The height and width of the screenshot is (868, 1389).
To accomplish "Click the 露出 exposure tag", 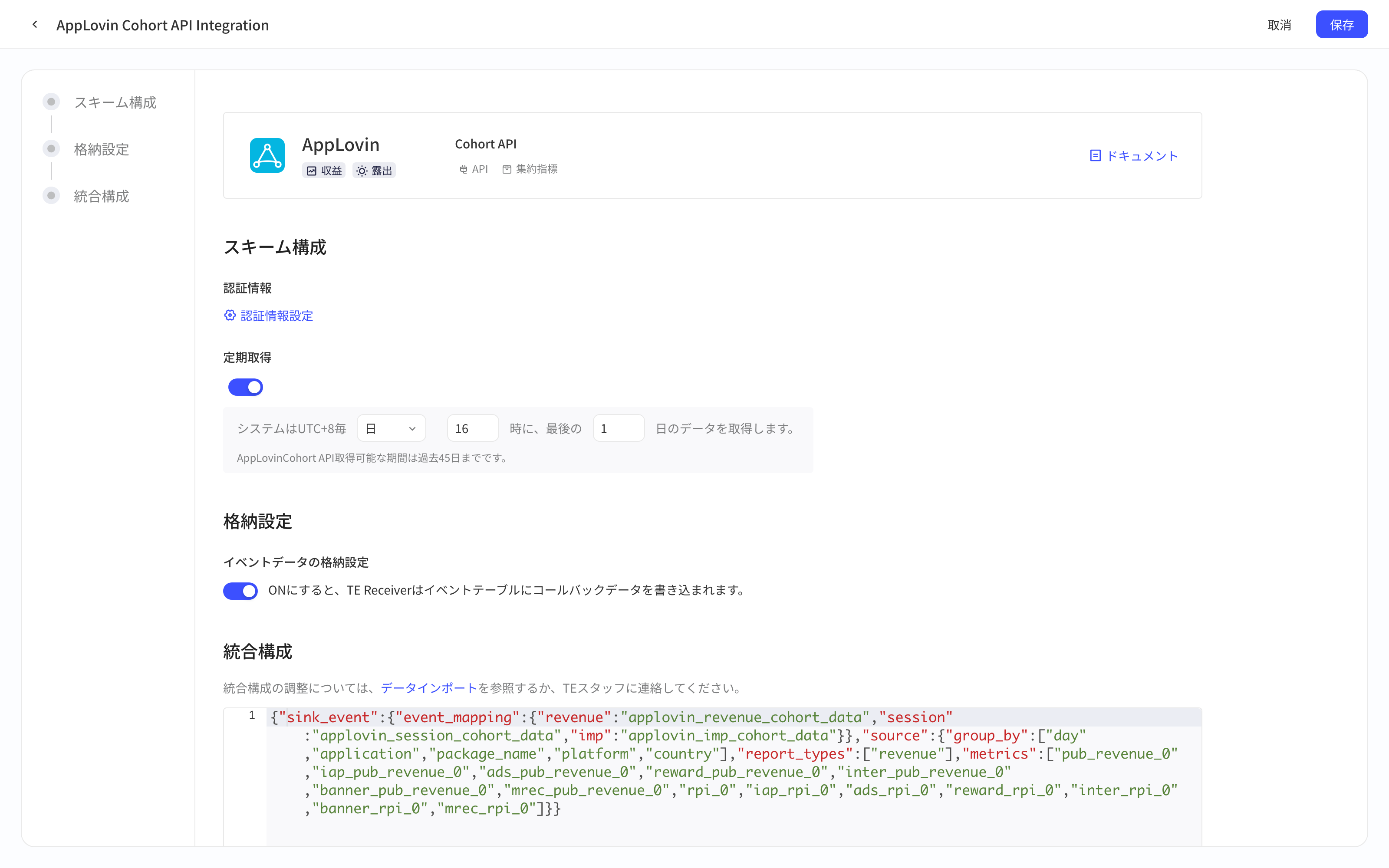I will click(x=374, y=171).
